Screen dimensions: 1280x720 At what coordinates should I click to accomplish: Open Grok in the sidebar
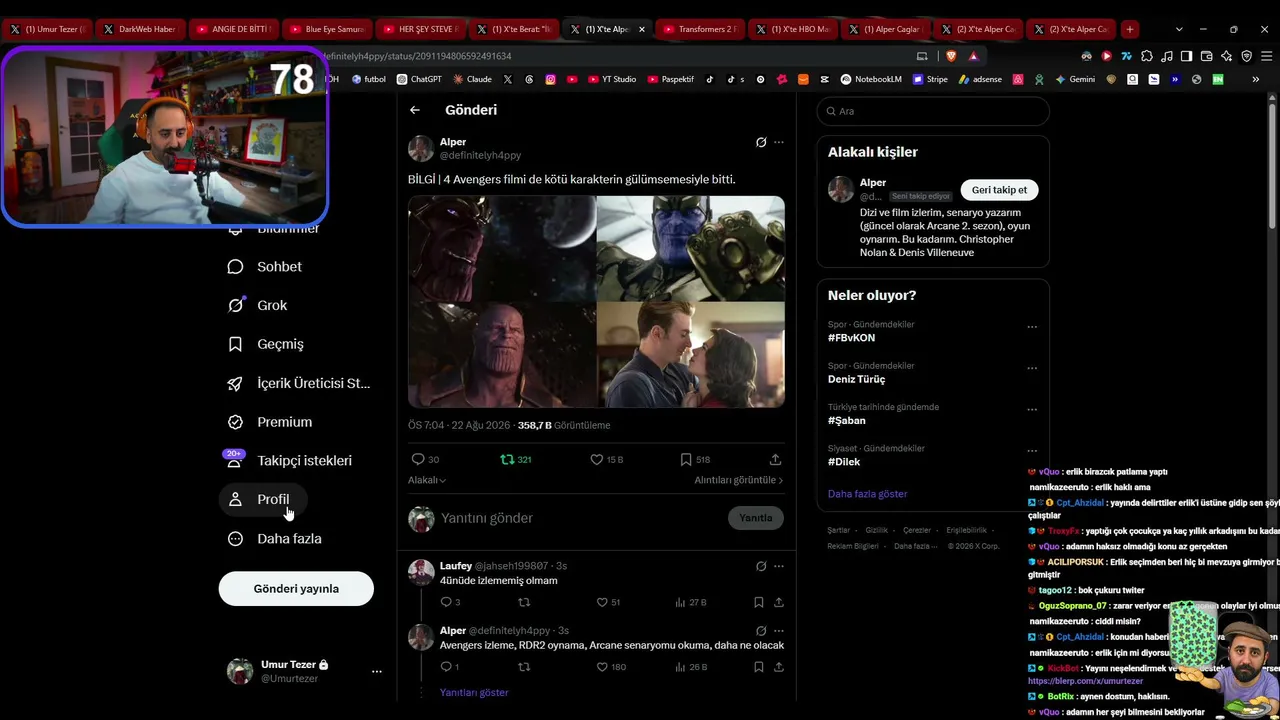[258, 305]
